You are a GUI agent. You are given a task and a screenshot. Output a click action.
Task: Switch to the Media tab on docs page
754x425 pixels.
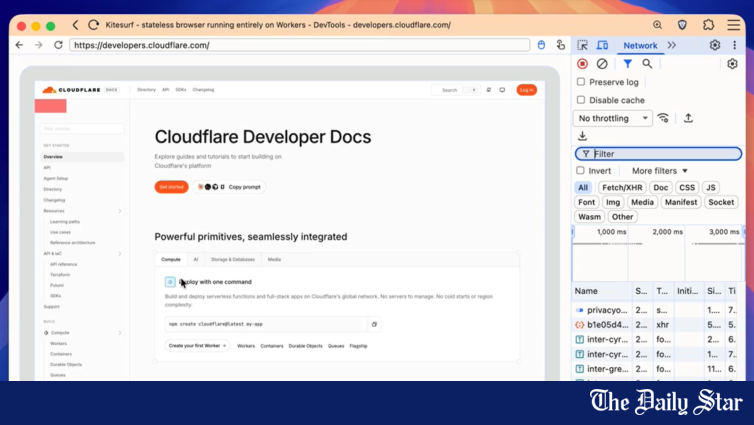274,259
